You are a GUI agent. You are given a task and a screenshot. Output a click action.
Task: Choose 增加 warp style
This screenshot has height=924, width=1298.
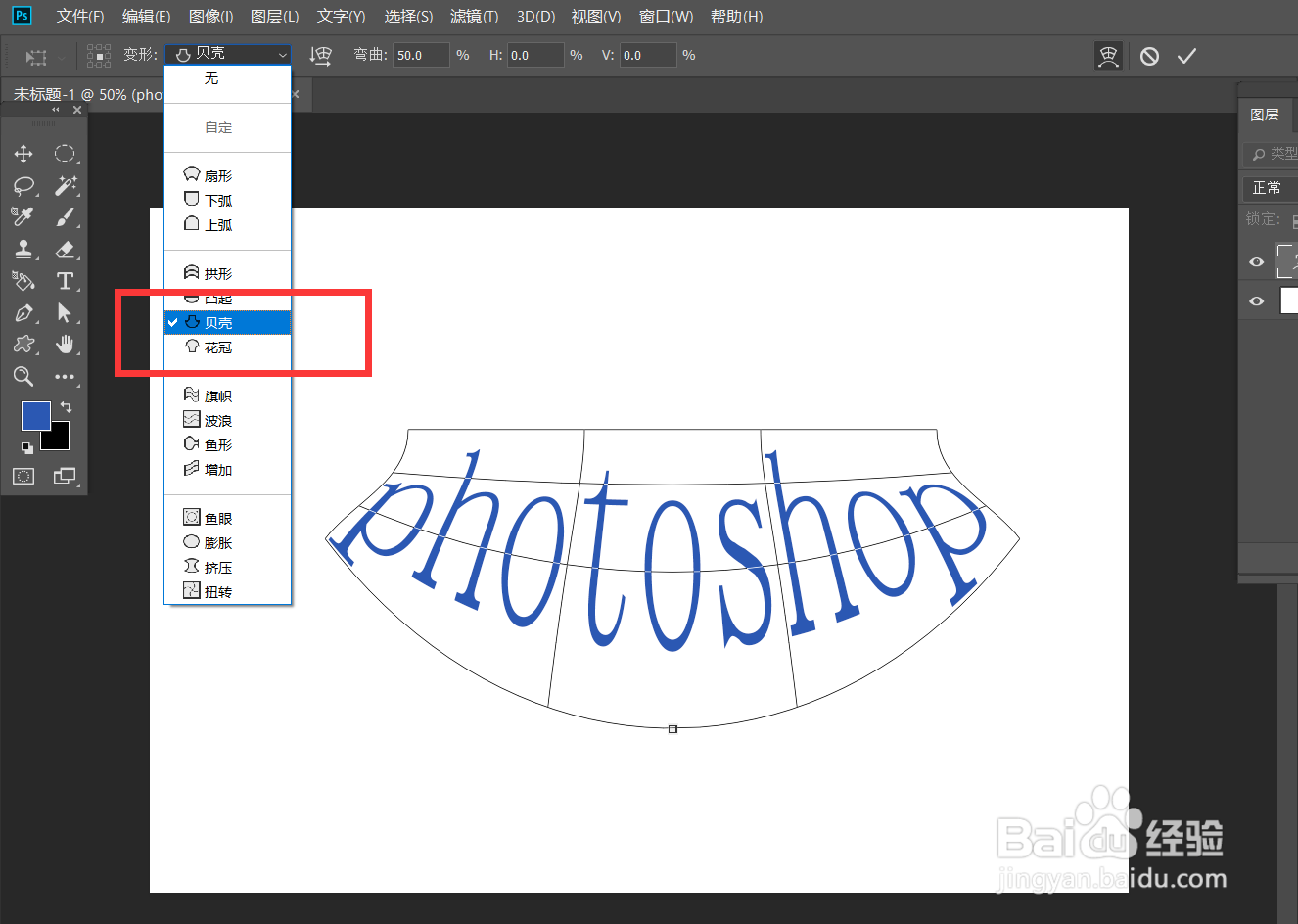pyautogui.click(x=228, y=470)
